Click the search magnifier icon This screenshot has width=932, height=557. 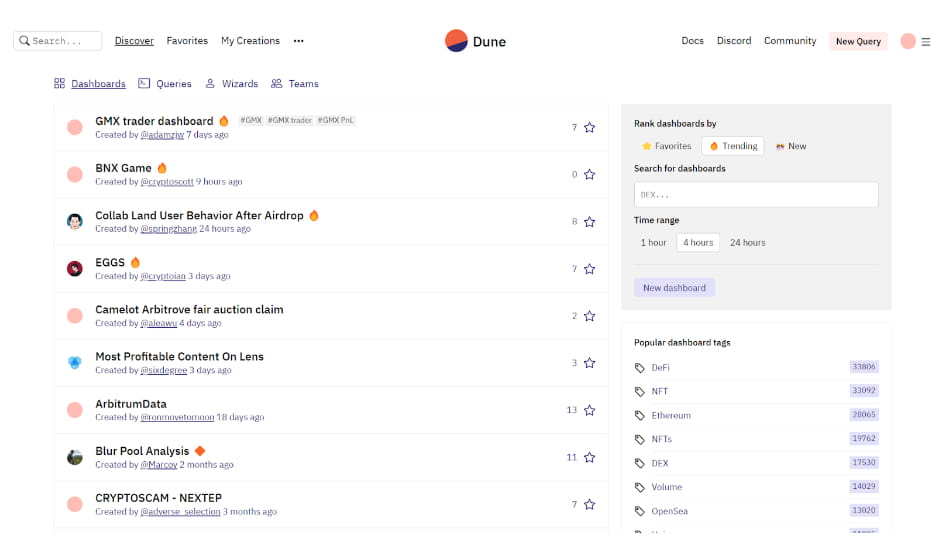pos(24,40)
